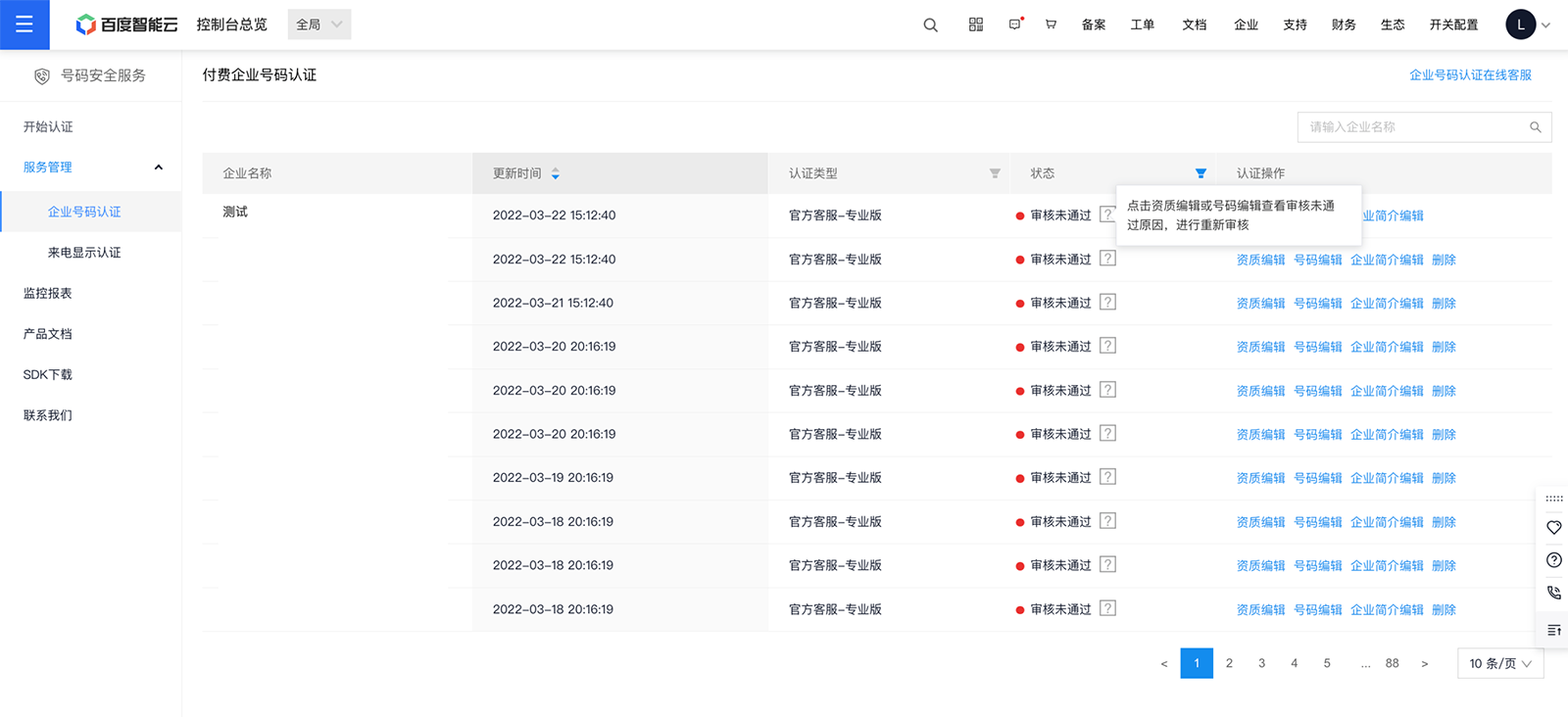Image resolution: width=1568 pixels, height=717 pixels.
Task: Go to next page arrow
Action: (x=1425, y=664)
